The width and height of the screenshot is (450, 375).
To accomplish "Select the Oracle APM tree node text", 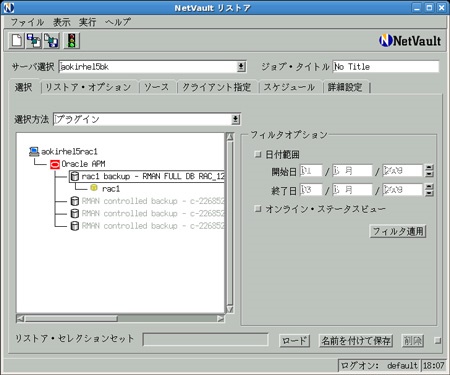I will coord(83,164).
